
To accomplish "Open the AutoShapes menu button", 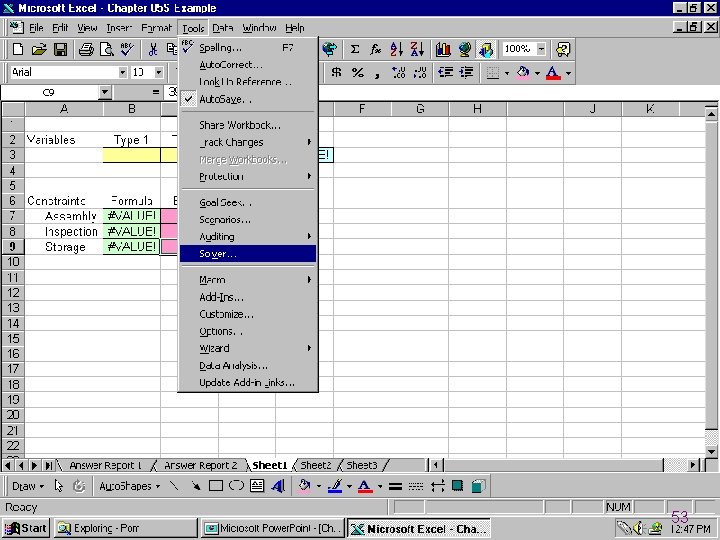I will click(129, 486).
